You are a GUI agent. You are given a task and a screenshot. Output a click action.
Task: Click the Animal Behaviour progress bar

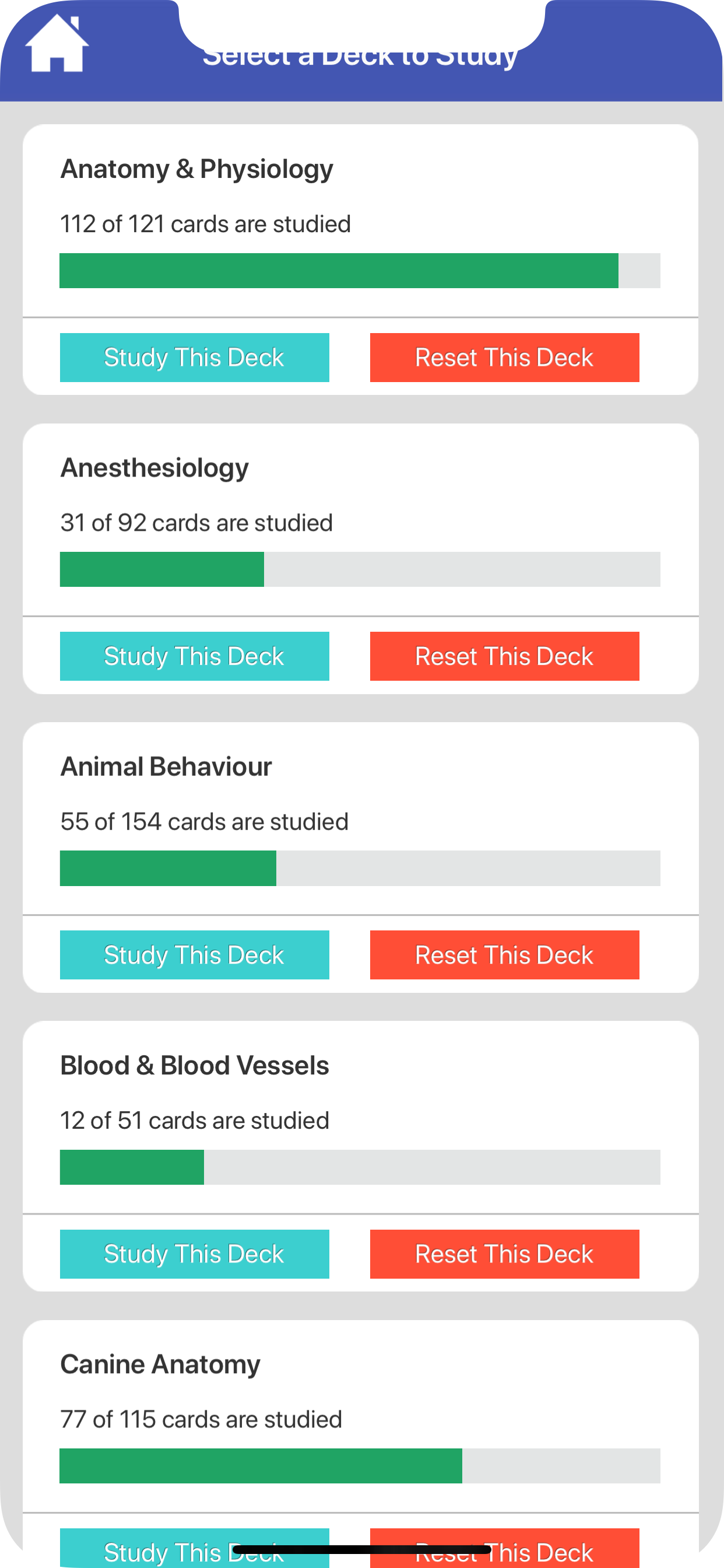tap(360, 868)
